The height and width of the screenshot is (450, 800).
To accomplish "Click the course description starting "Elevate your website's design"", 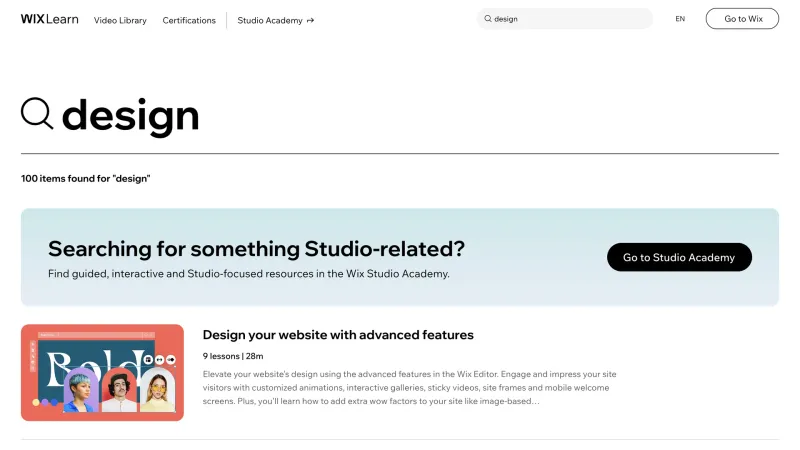I will click(x=409, y=388).
